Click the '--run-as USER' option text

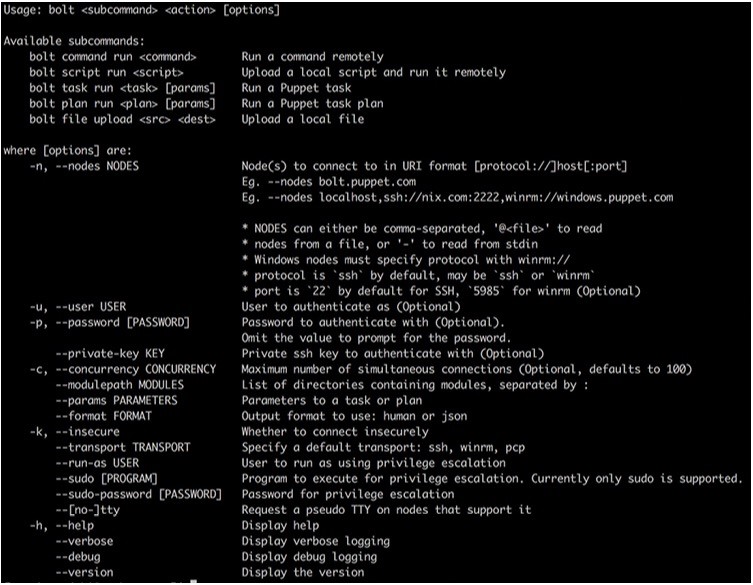97,463
